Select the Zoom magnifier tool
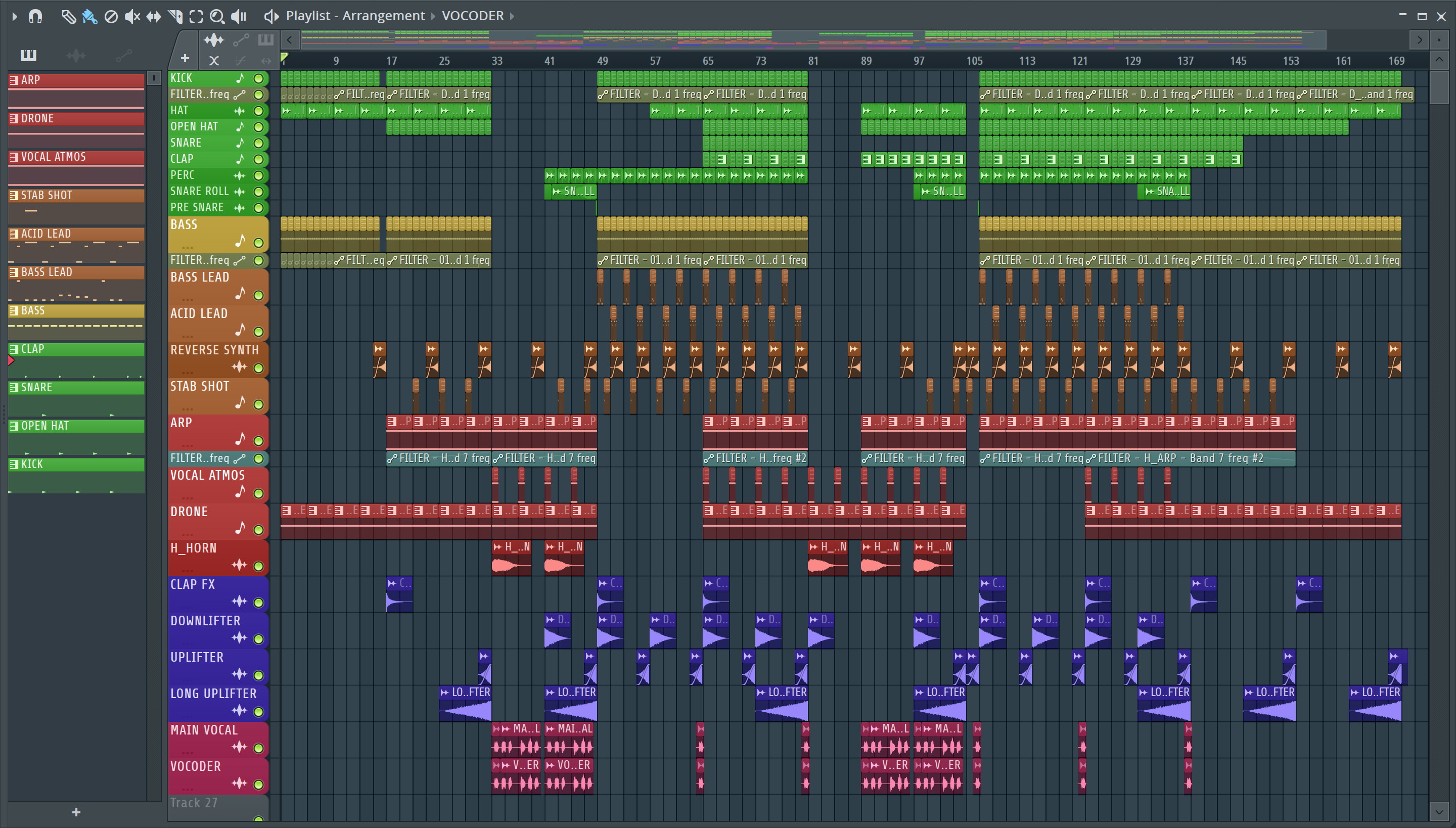The height and width of the screenshot is (828, 1456). coord(217,17)
